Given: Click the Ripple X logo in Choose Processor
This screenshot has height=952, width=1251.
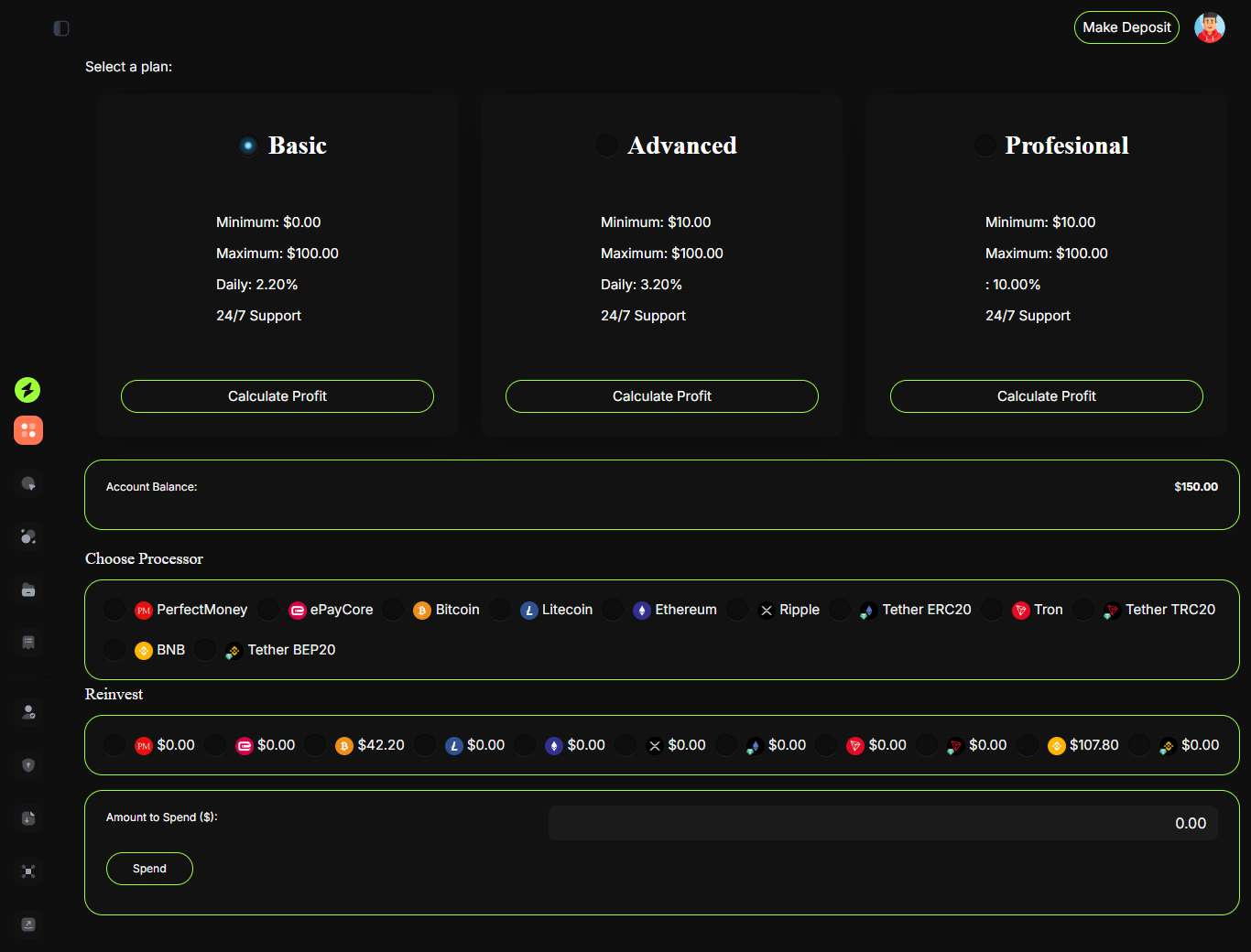Looking at the screenshot, I should pos(767,611).
